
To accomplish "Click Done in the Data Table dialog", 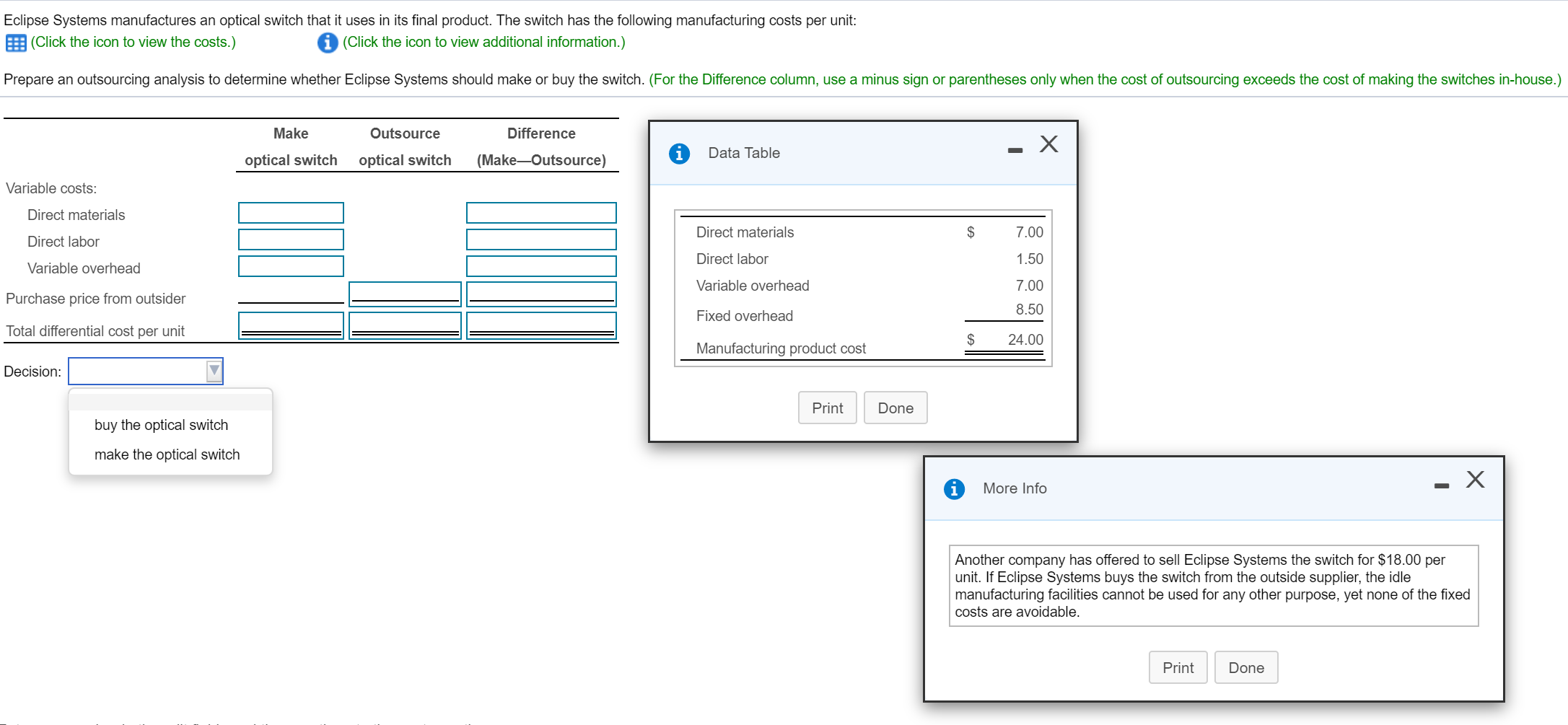I will pyautogui.click(x=895, y=408).
